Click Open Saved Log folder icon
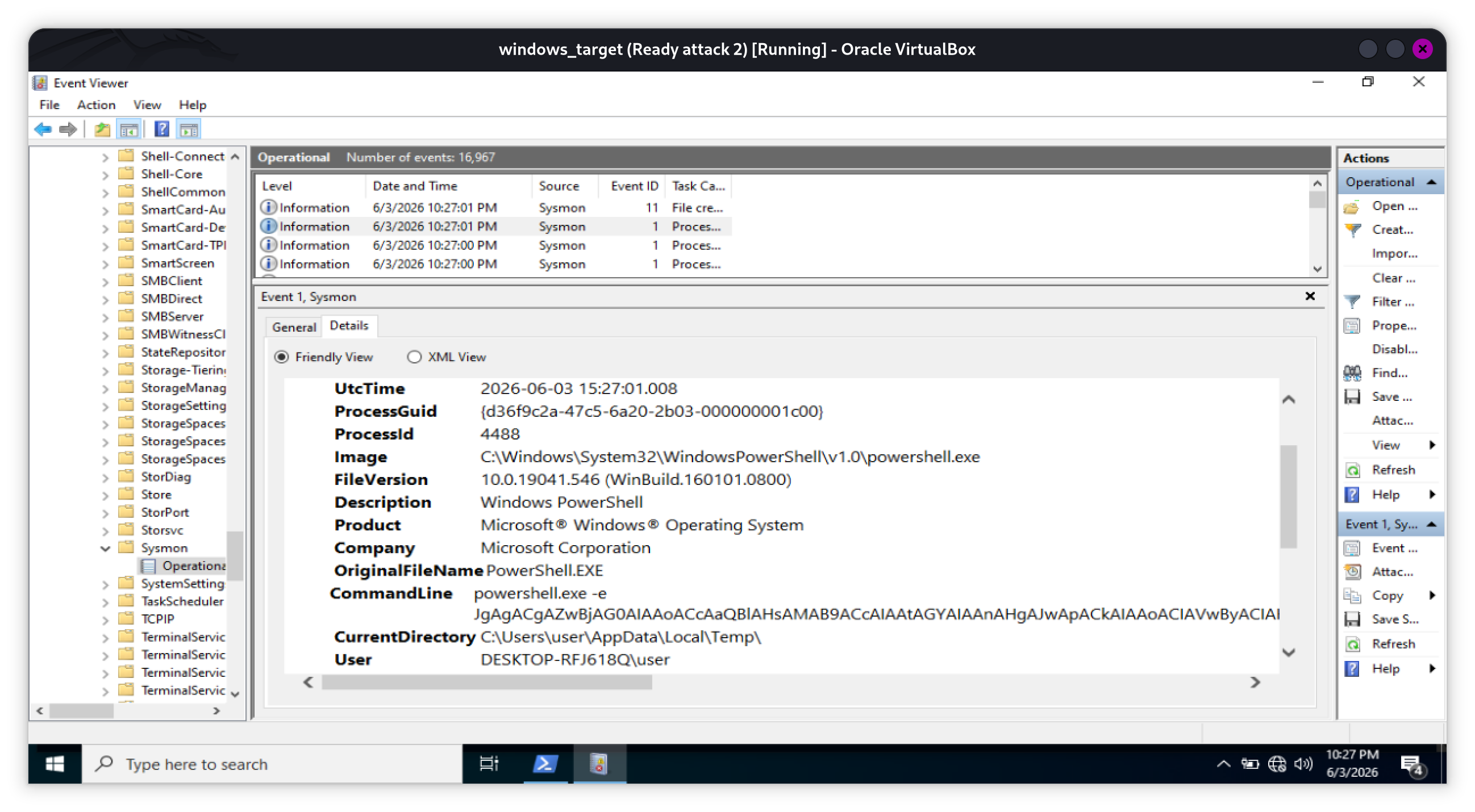The image size is (1475, 812). click(1352, 207)
